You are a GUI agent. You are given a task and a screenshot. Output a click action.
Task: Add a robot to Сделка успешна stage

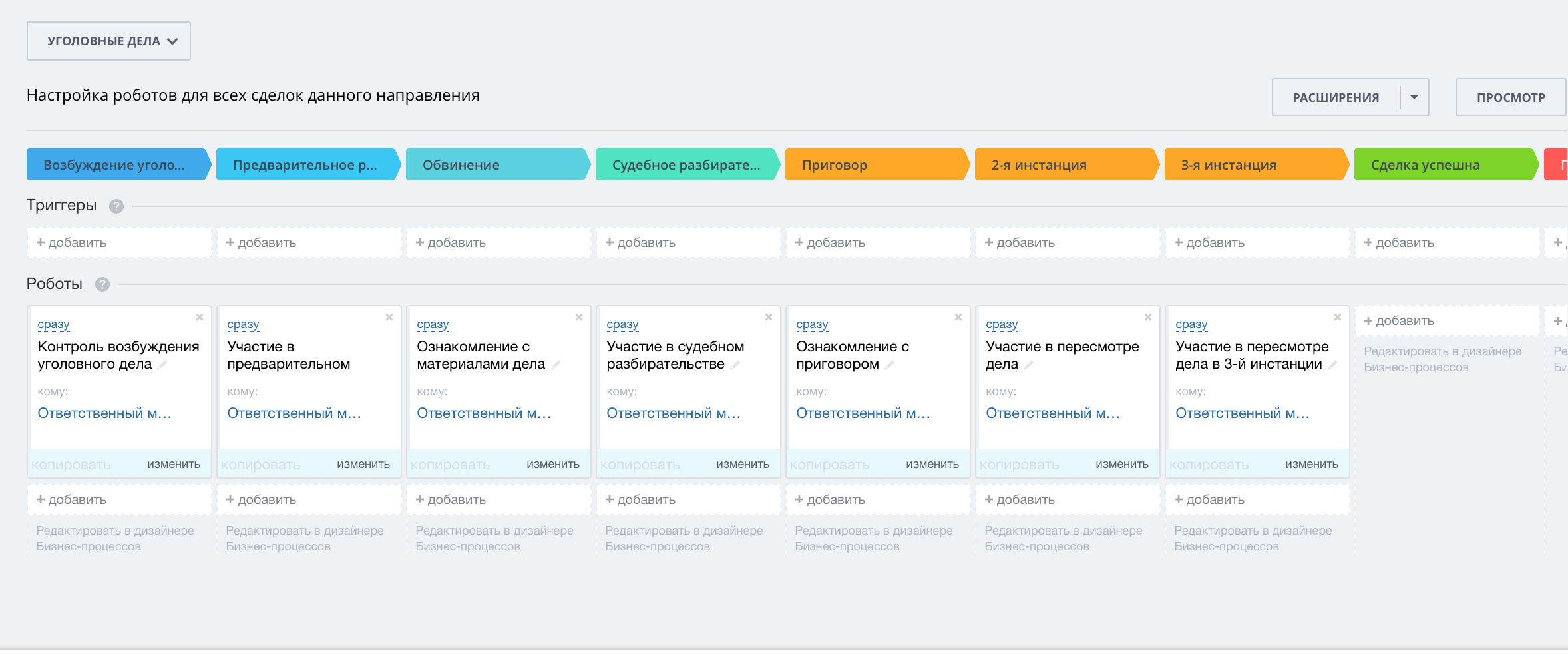tap(1446, 321)
